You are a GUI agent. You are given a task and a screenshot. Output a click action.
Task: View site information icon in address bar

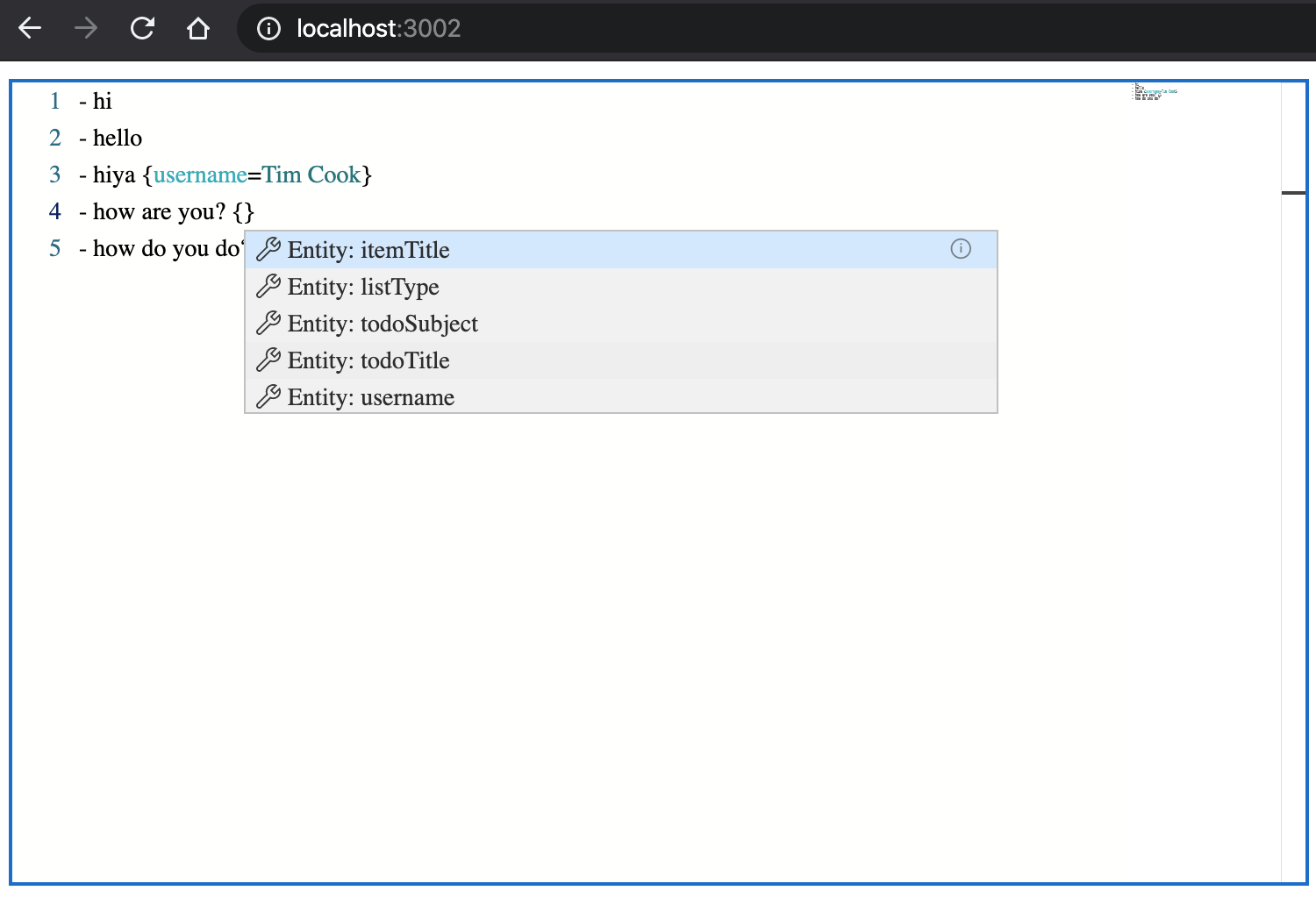coord(268,28)
